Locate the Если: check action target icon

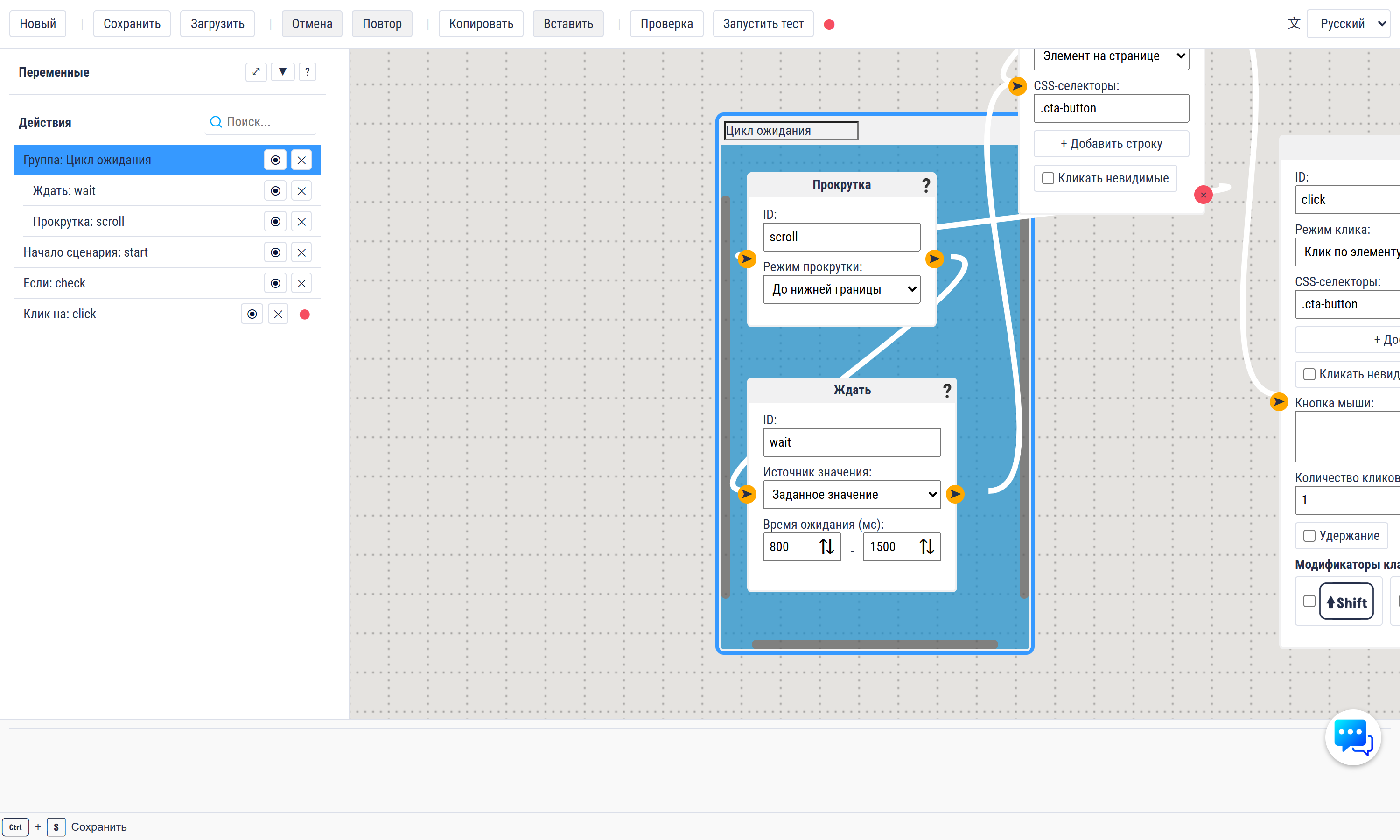(x=275, y=283)
